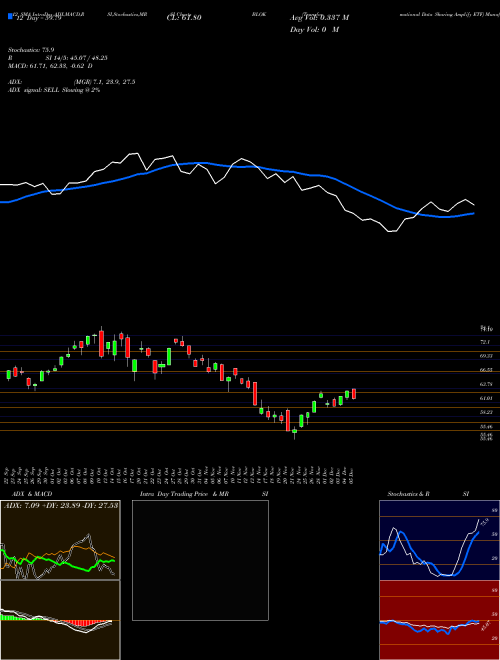This screenshot has width=500, height=660.
Task: Click the BLOK ticker label at top
Action: click(x=257, y=14)
